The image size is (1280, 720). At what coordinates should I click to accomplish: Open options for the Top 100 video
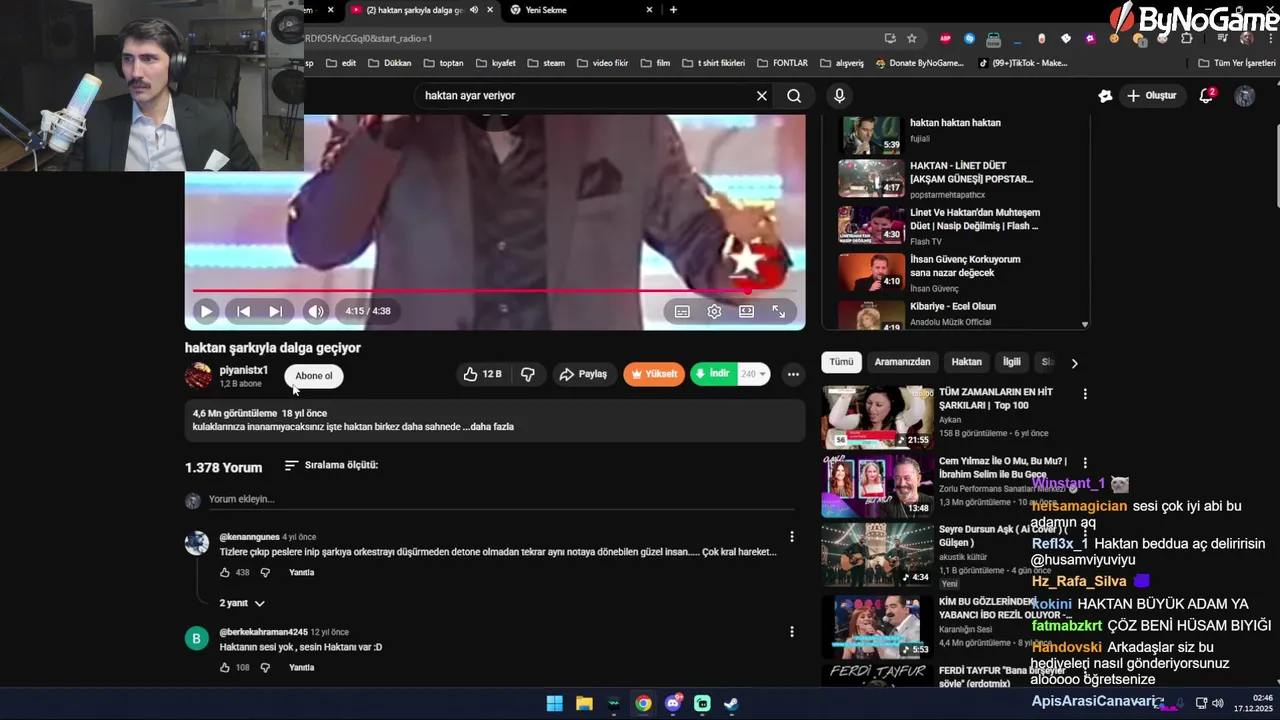(x=1085, y=394)
